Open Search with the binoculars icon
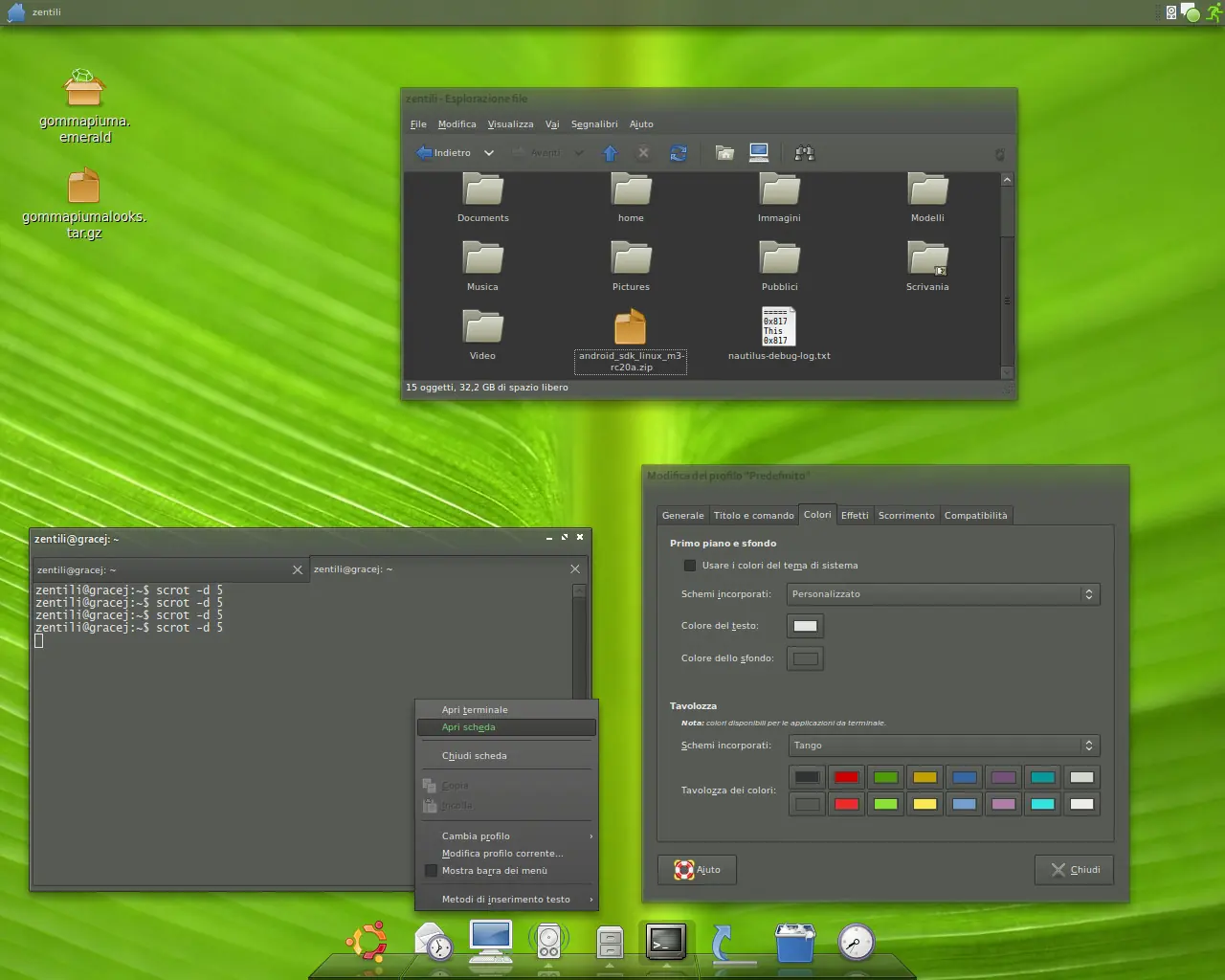 [805, 153]
